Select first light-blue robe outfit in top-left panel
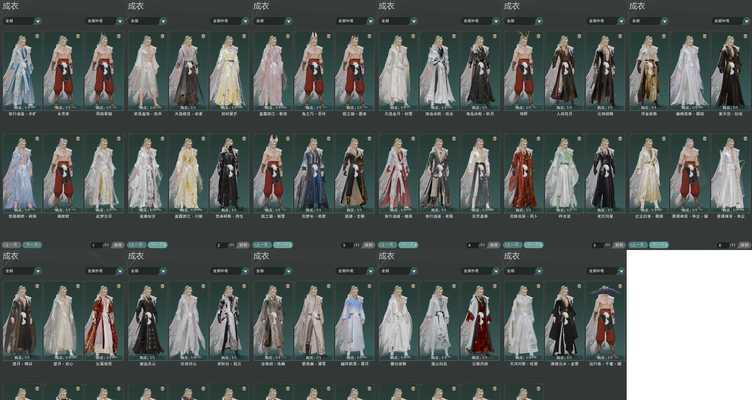 pyautogui.click(x=20, y=72)
